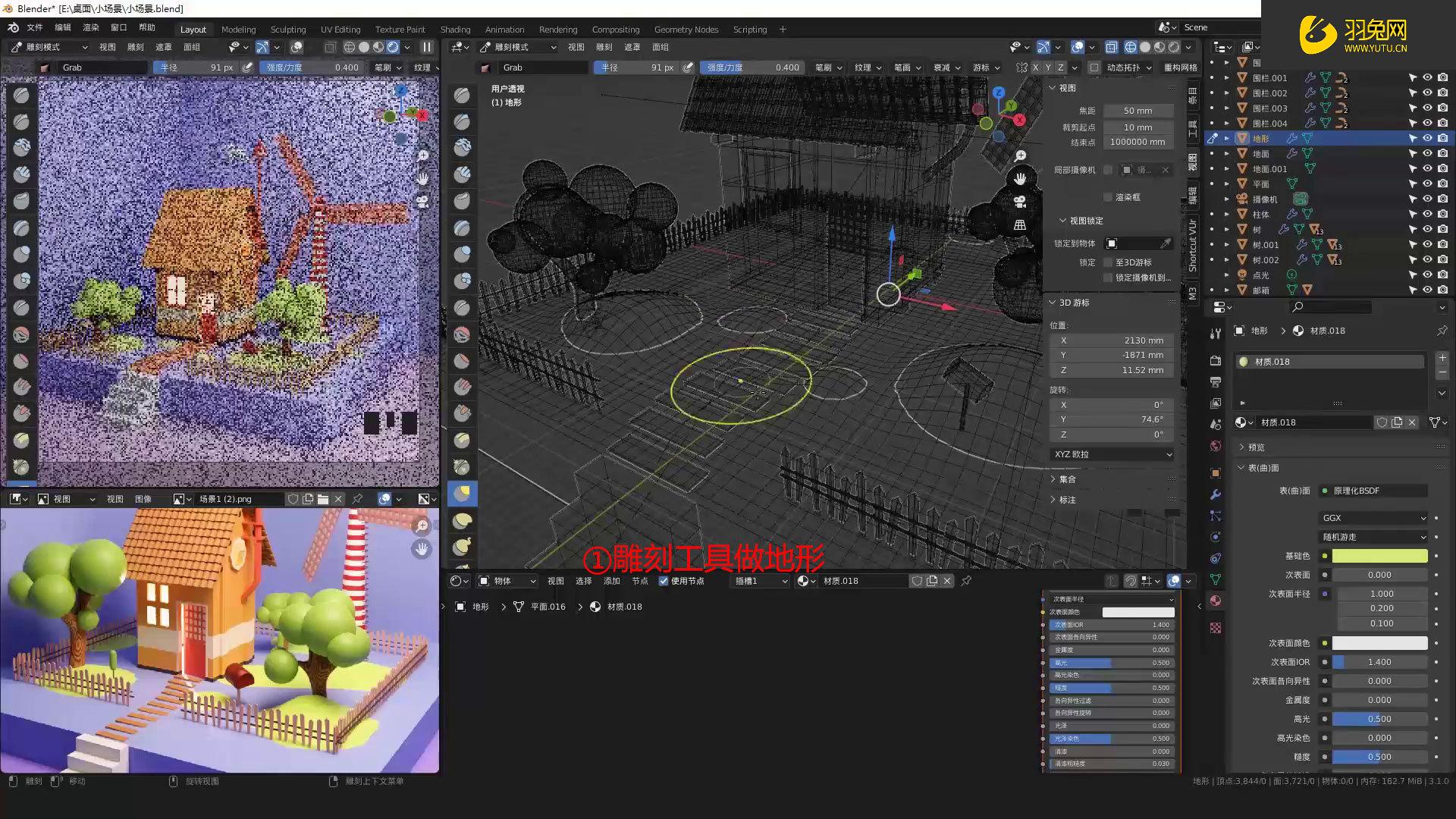Open the Modifiers wrench properties tab
Image resolution: width=1456 pixels, height=819 pixels.
[x=1216, y=494]
